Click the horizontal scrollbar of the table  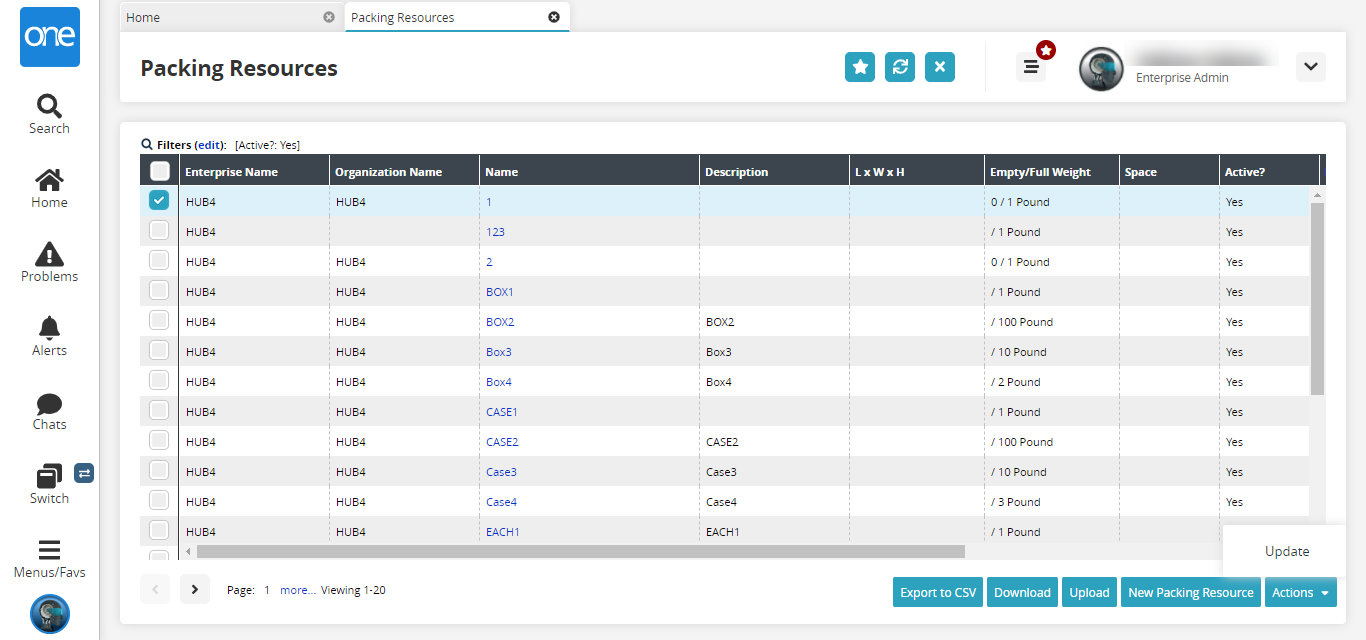coord(580,551)
